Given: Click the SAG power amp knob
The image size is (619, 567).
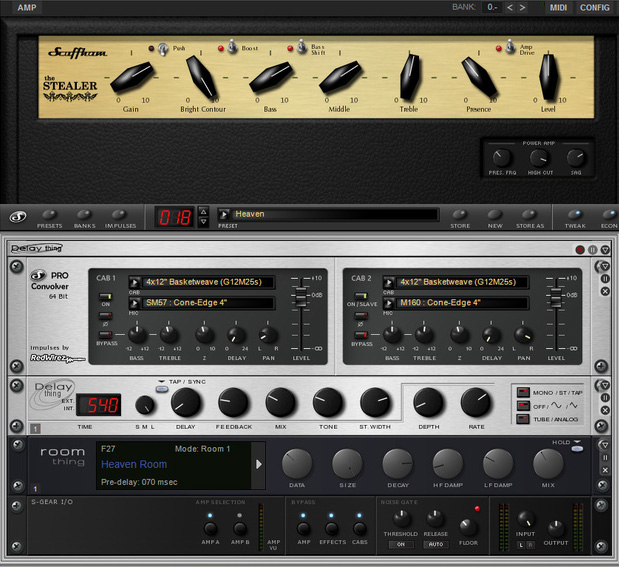Looking at the screenshot, I should tap(576, 158).
